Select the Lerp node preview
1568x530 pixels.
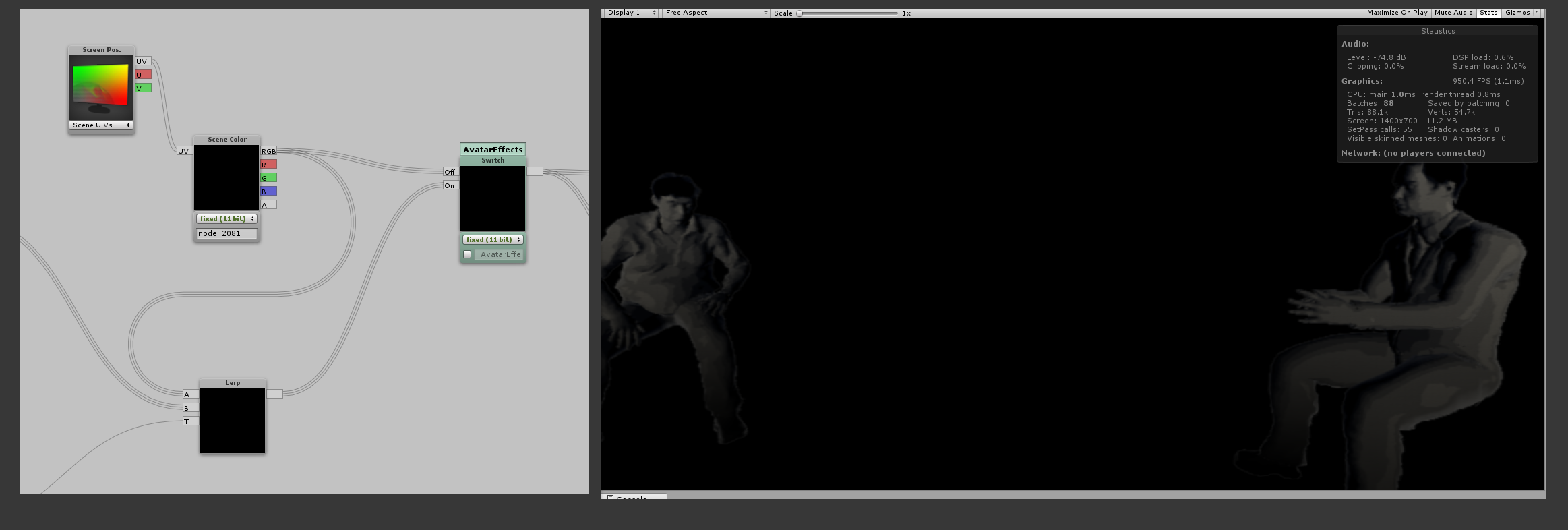[x=233, y=421]
